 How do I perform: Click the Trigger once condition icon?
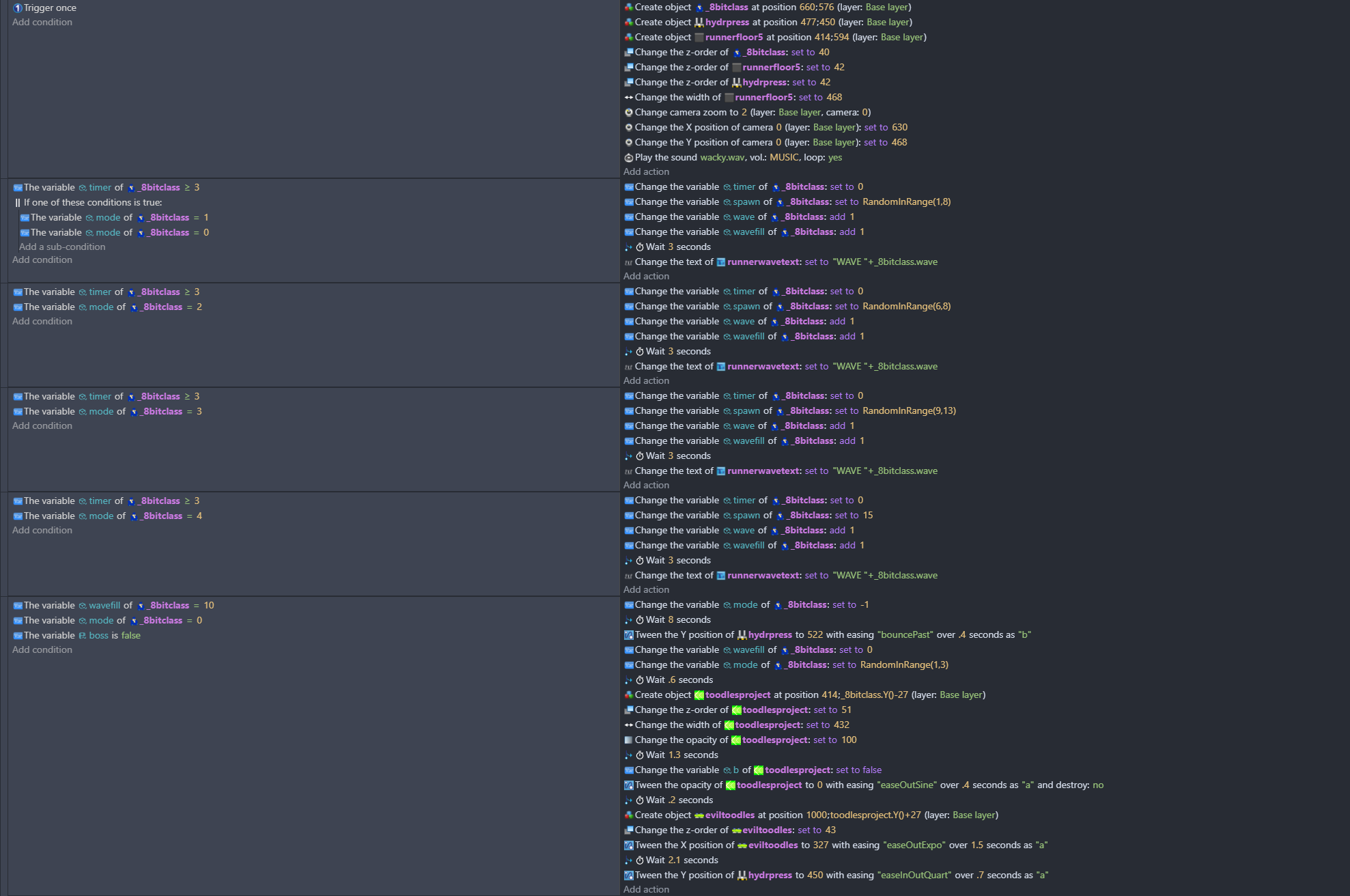tap(18, 8)
